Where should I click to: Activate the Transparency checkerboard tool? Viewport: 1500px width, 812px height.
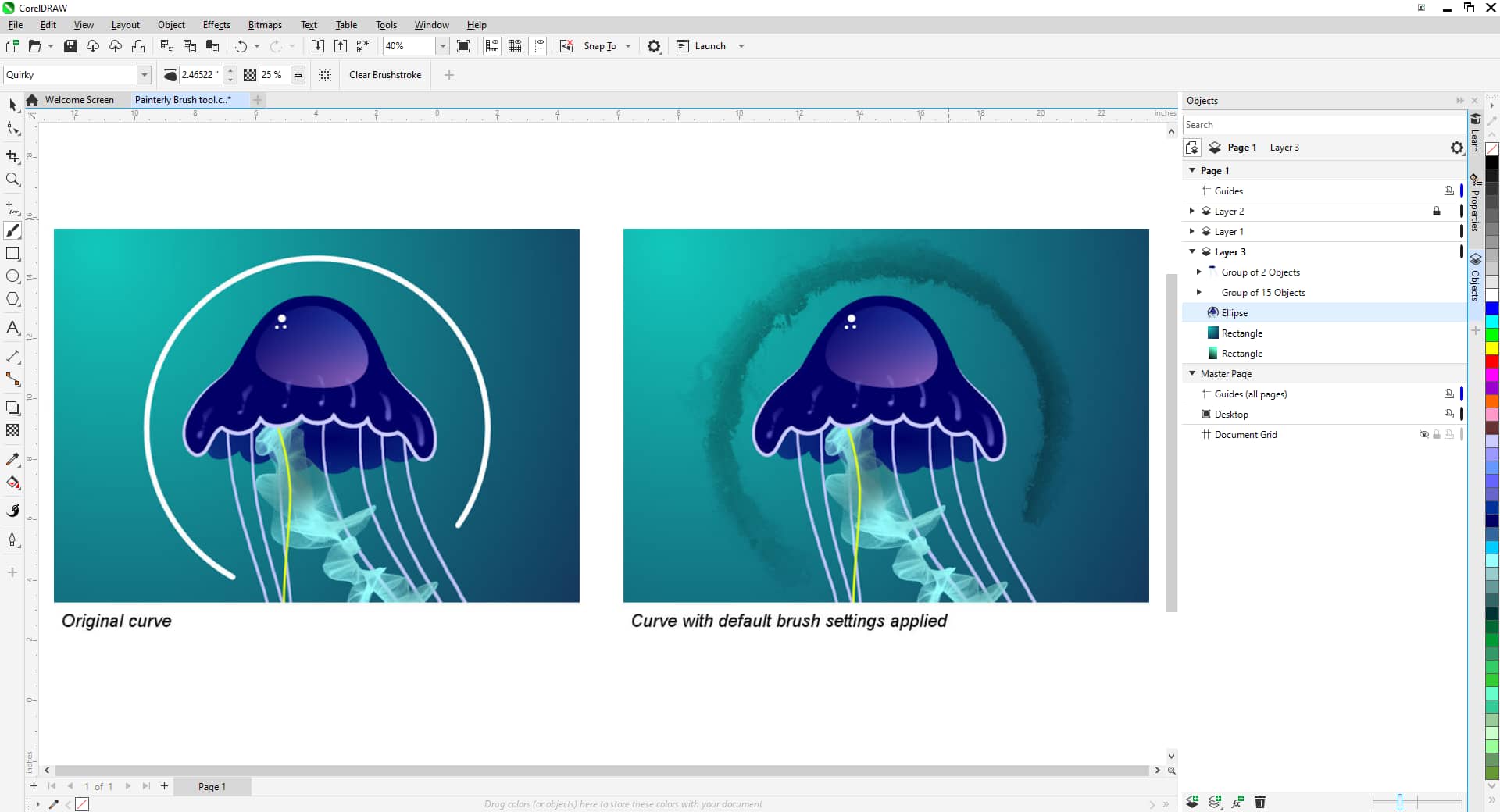coord(12,430)
